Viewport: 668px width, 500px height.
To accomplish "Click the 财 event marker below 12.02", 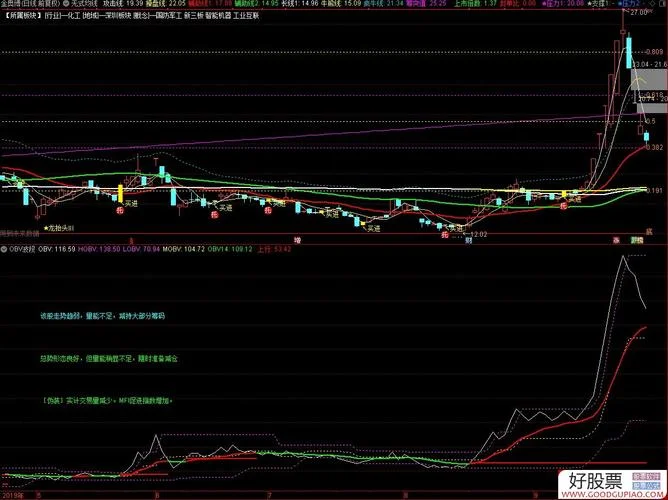I will click(x=468, y=241).
